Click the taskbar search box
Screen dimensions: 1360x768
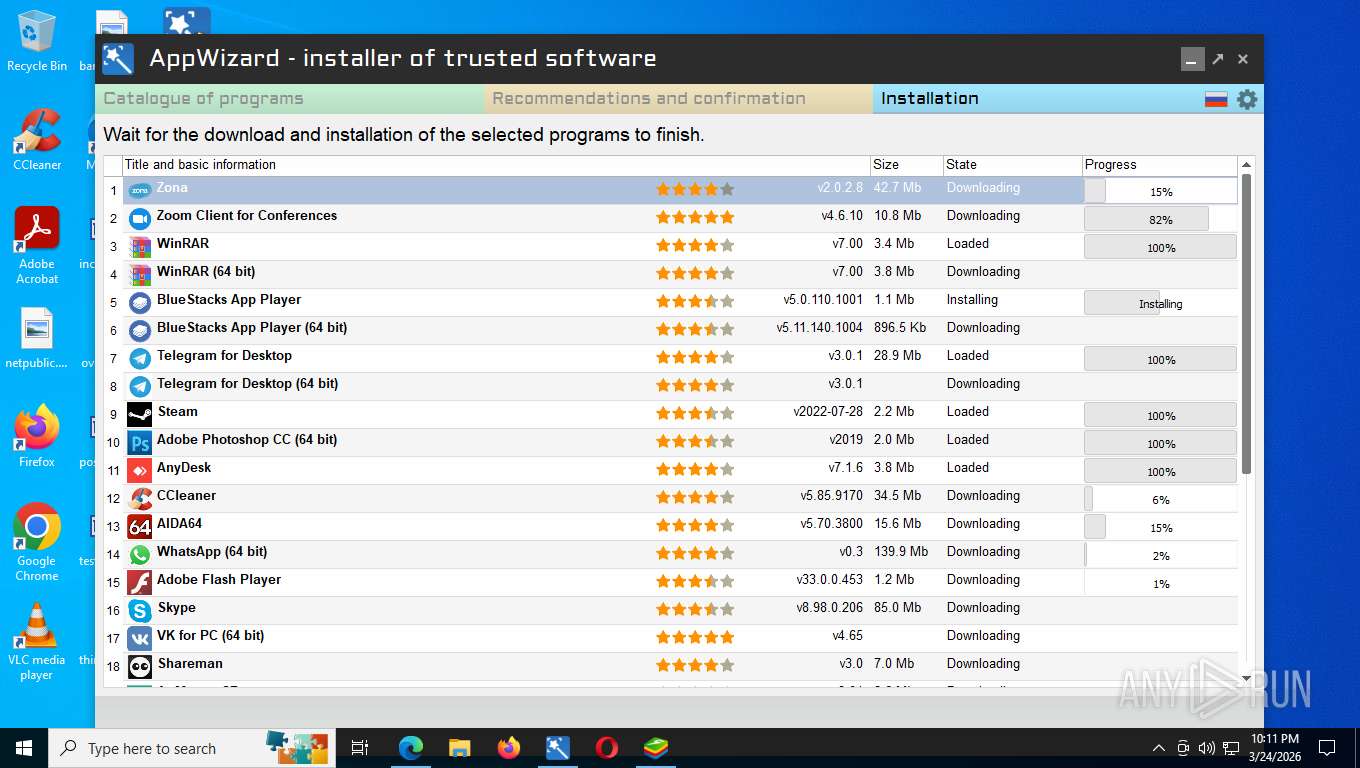click(192, 748)
